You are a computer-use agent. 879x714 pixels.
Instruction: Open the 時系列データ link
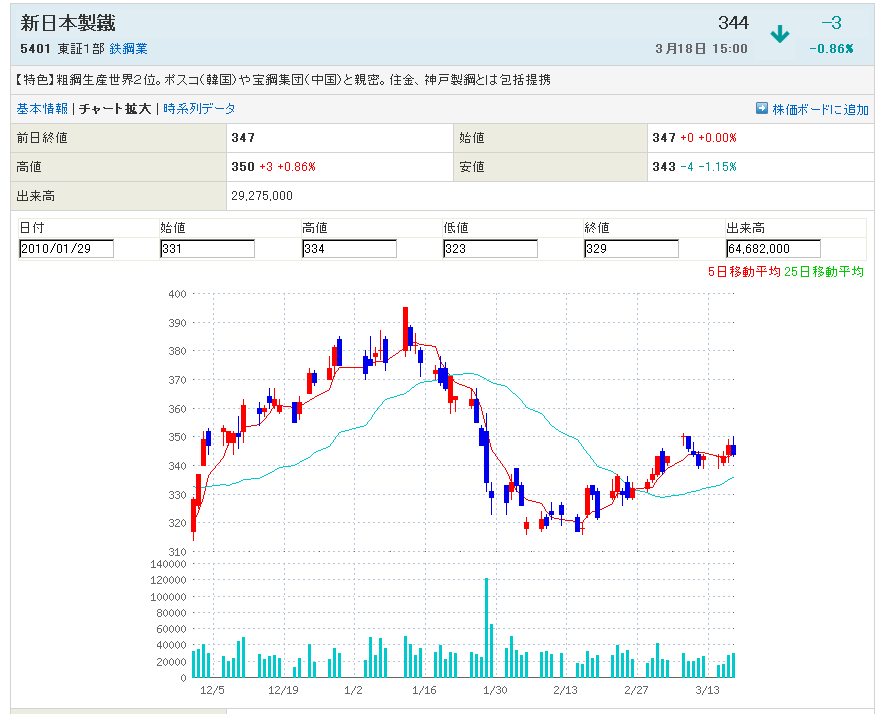coord(199,109)
